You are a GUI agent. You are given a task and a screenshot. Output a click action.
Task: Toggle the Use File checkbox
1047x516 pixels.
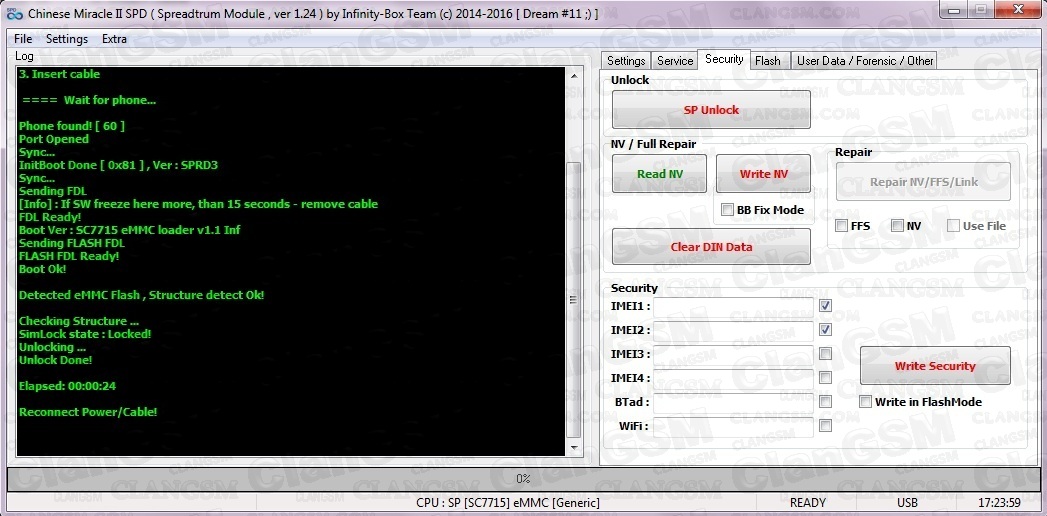click(x=953, y=226)
